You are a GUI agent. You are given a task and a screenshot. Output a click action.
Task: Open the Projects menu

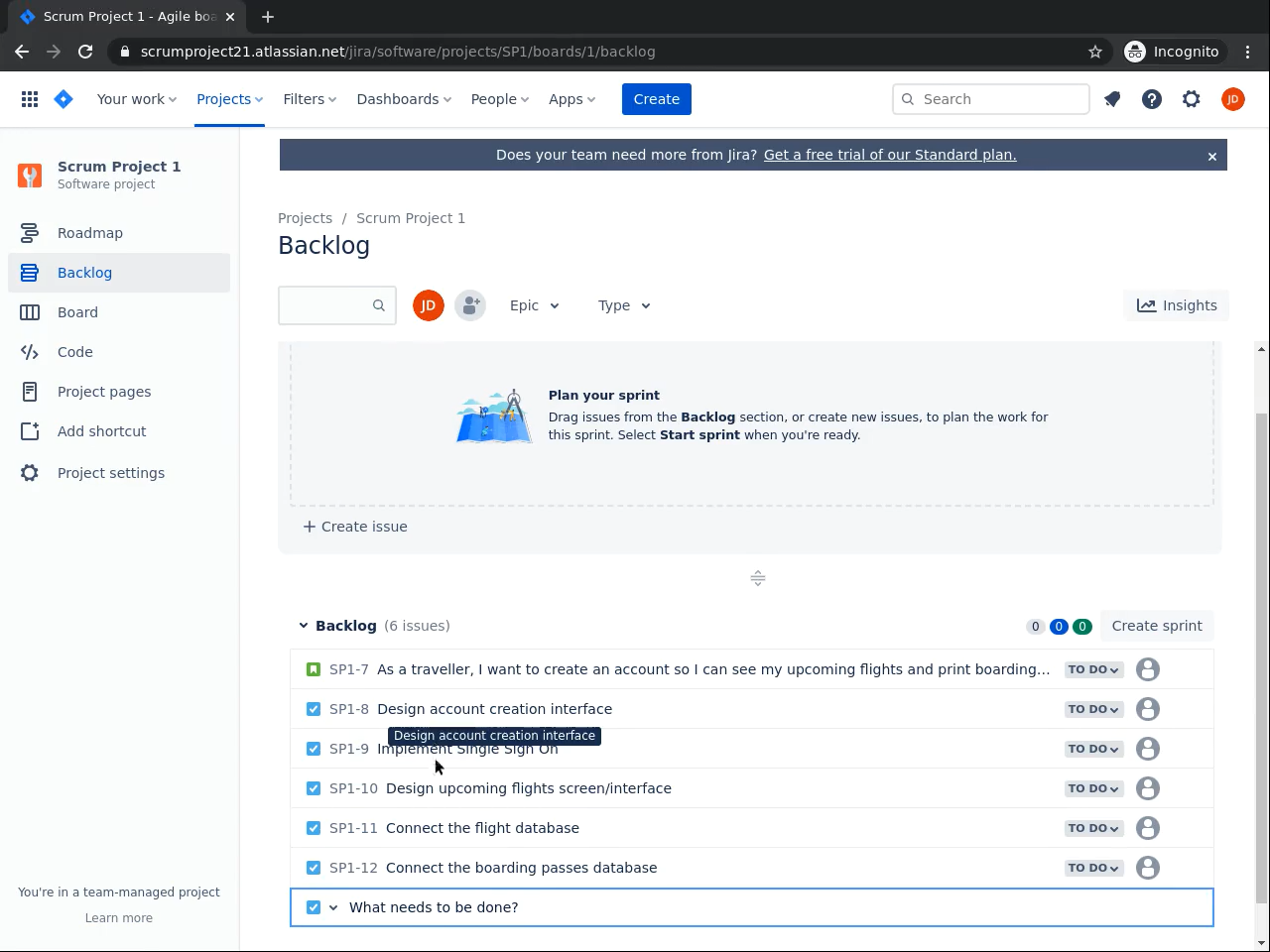pos(229,99)
